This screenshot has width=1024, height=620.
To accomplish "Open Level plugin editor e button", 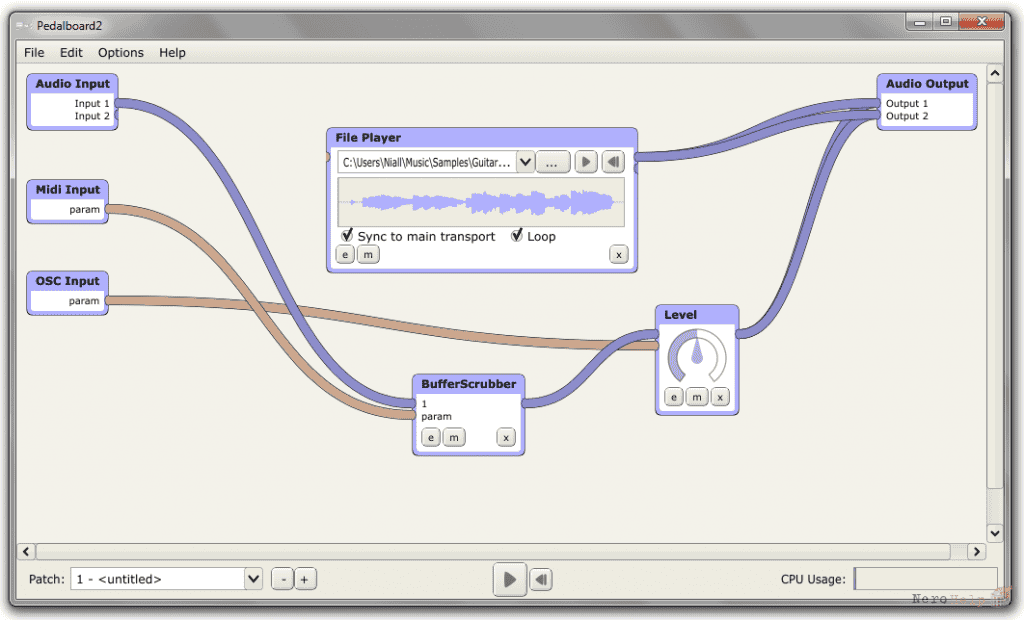I will click(x=674, y=397).
